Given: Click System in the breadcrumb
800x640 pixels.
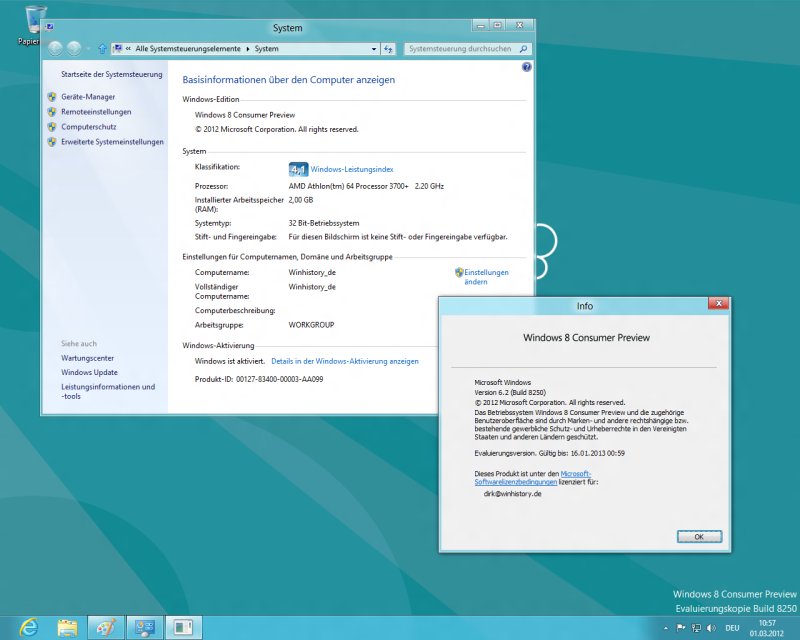Looking at the screenshot, I should coord(266,49).
